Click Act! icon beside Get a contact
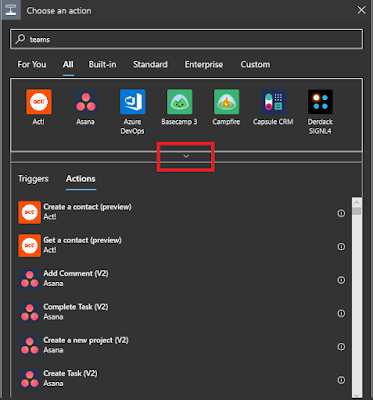The width and height of the screenshot is (373, 400). tap(30, 246)
